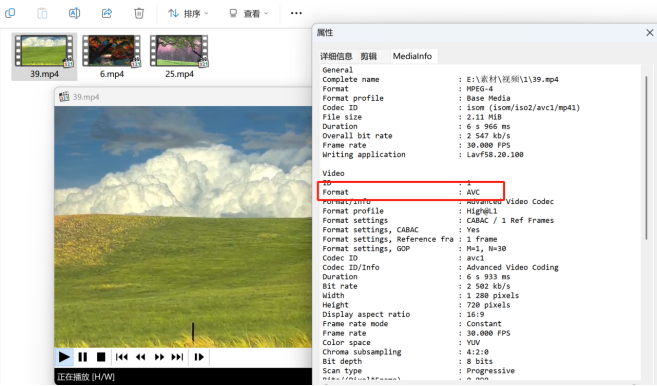Open the 查看 view dropdown
Viewport: 657px width, 386px height.
tap(249, 13)
